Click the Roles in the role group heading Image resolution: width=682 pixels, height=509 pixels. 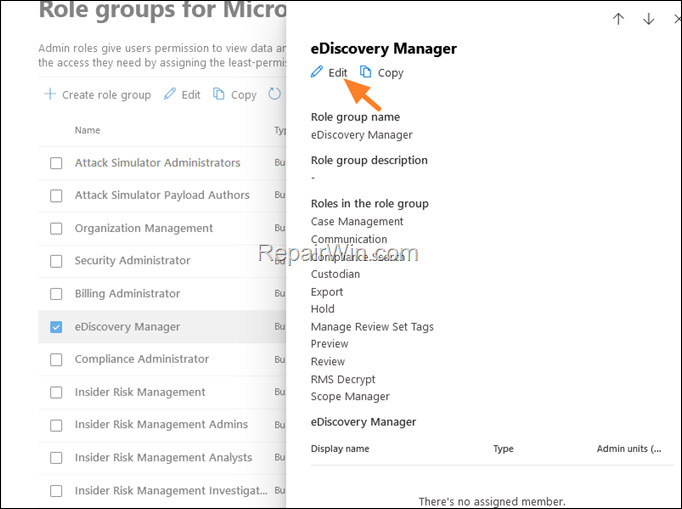coord(370,204)
